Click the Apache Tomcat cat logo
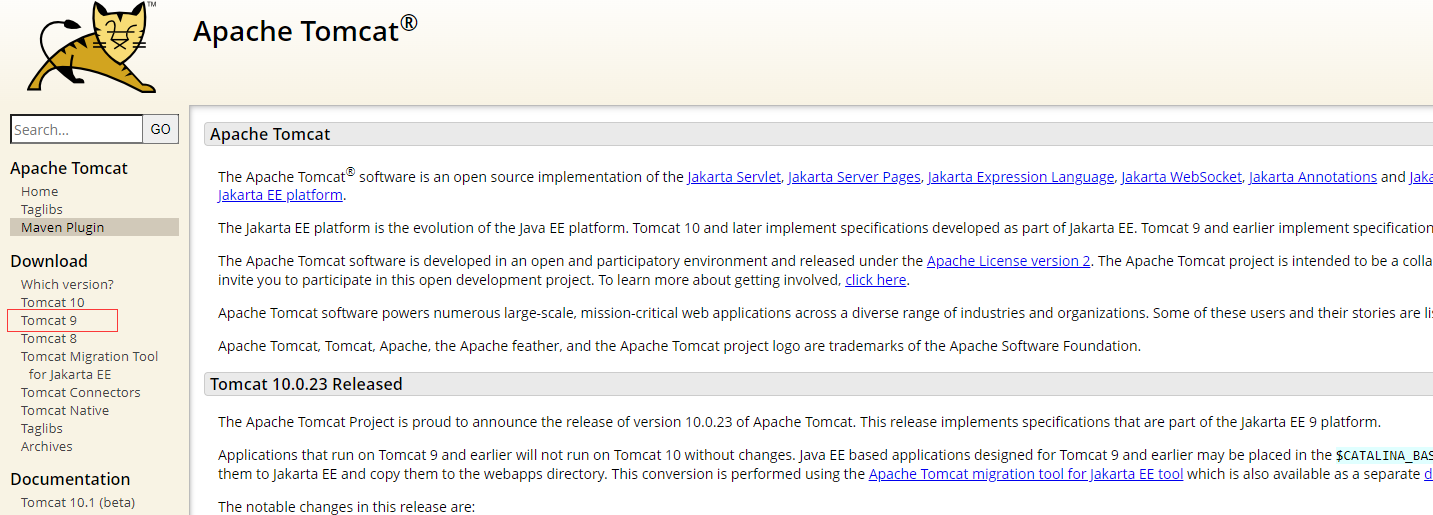This screenshot has height=515, width=1433. 92,47
